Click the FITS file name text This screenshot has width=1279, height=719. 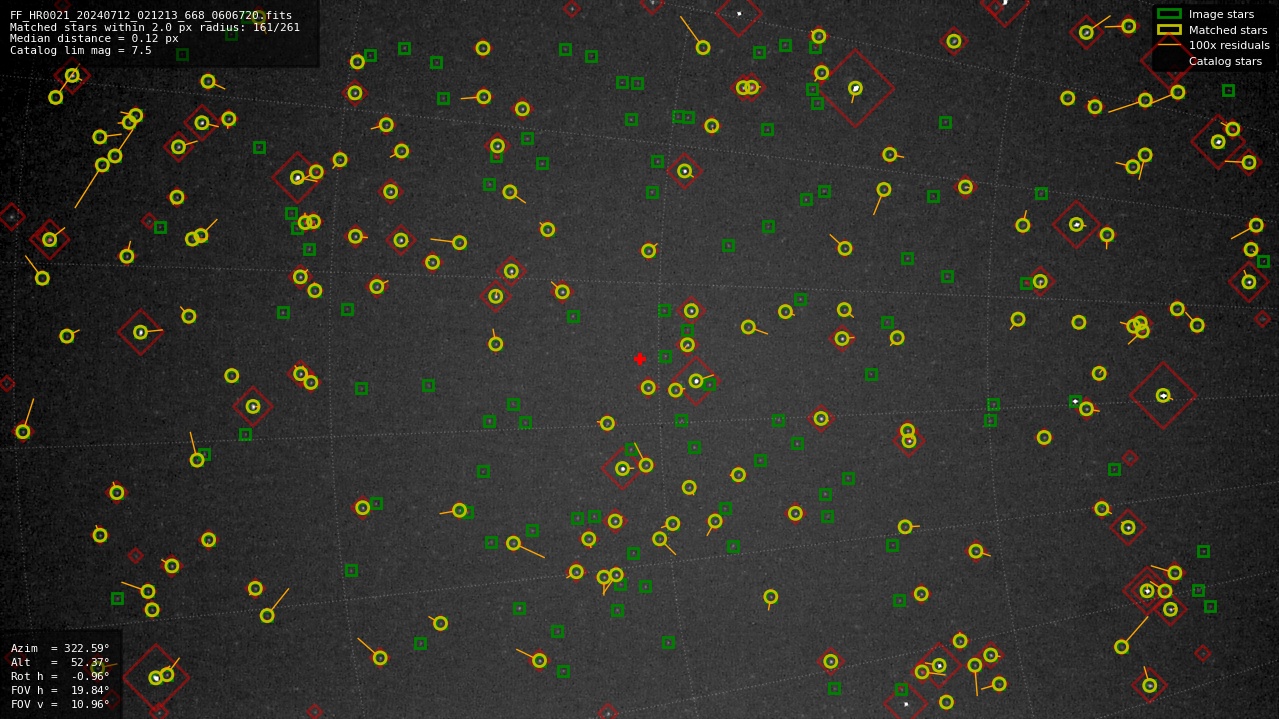(151, 16)
